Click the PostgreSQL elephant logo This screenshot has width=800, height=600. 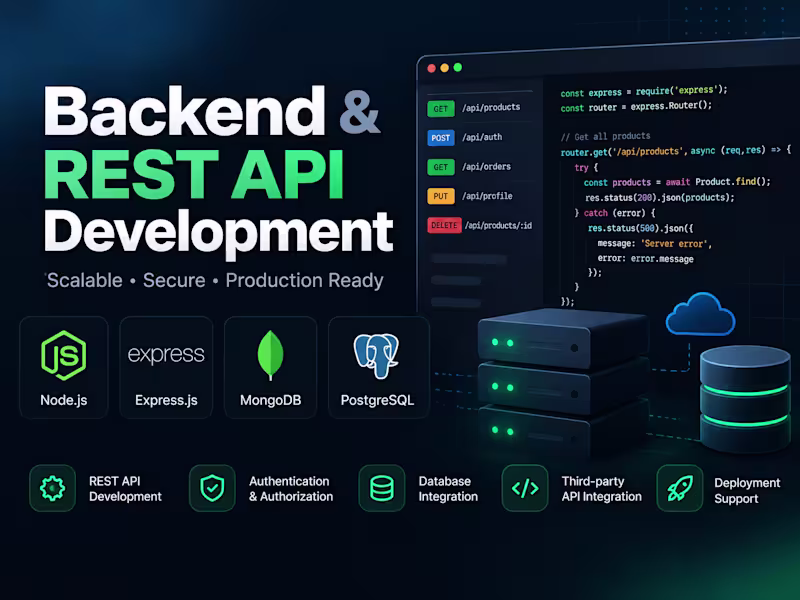pos(377,356)
